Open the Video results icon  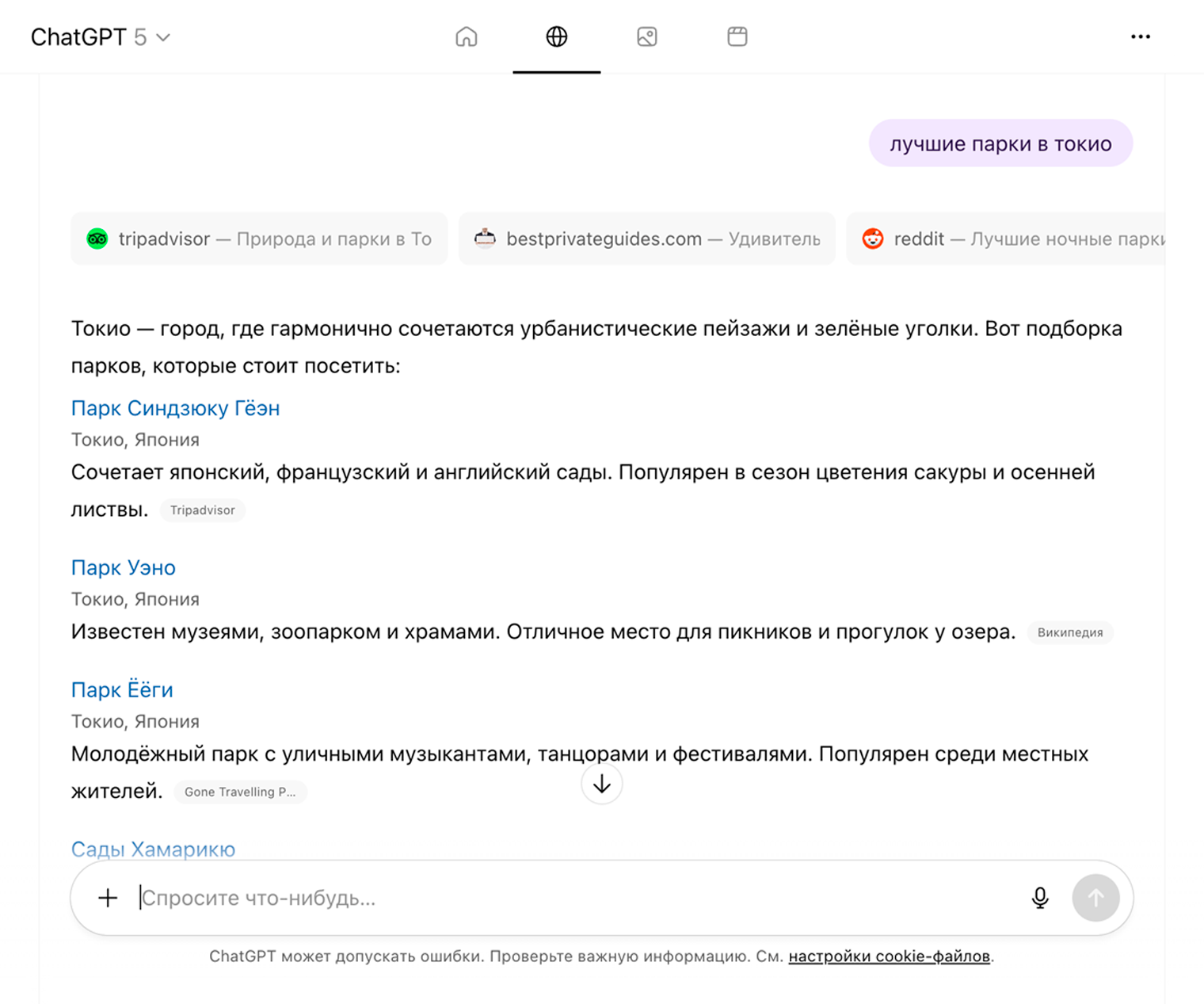click(737, 36)
